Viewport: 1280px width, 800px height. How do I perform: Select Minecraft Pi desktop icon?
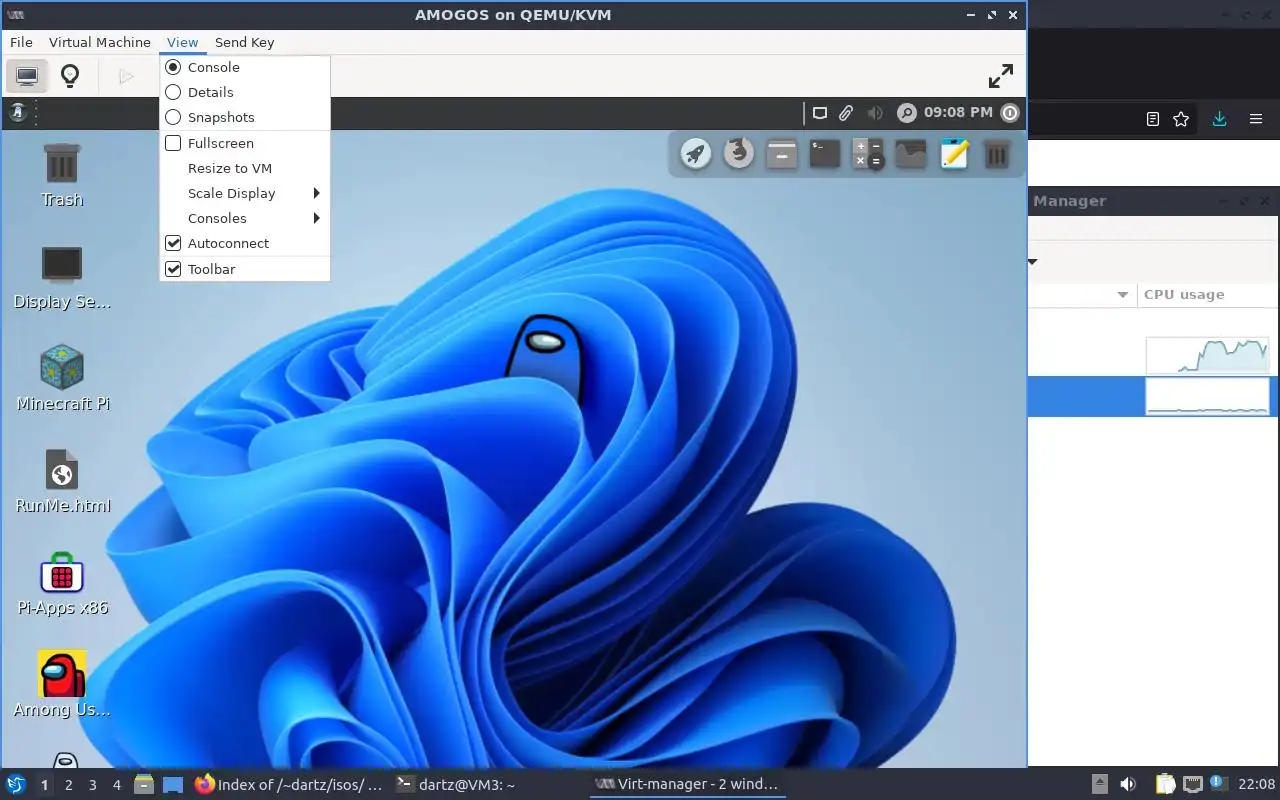(x=62, y=379)
